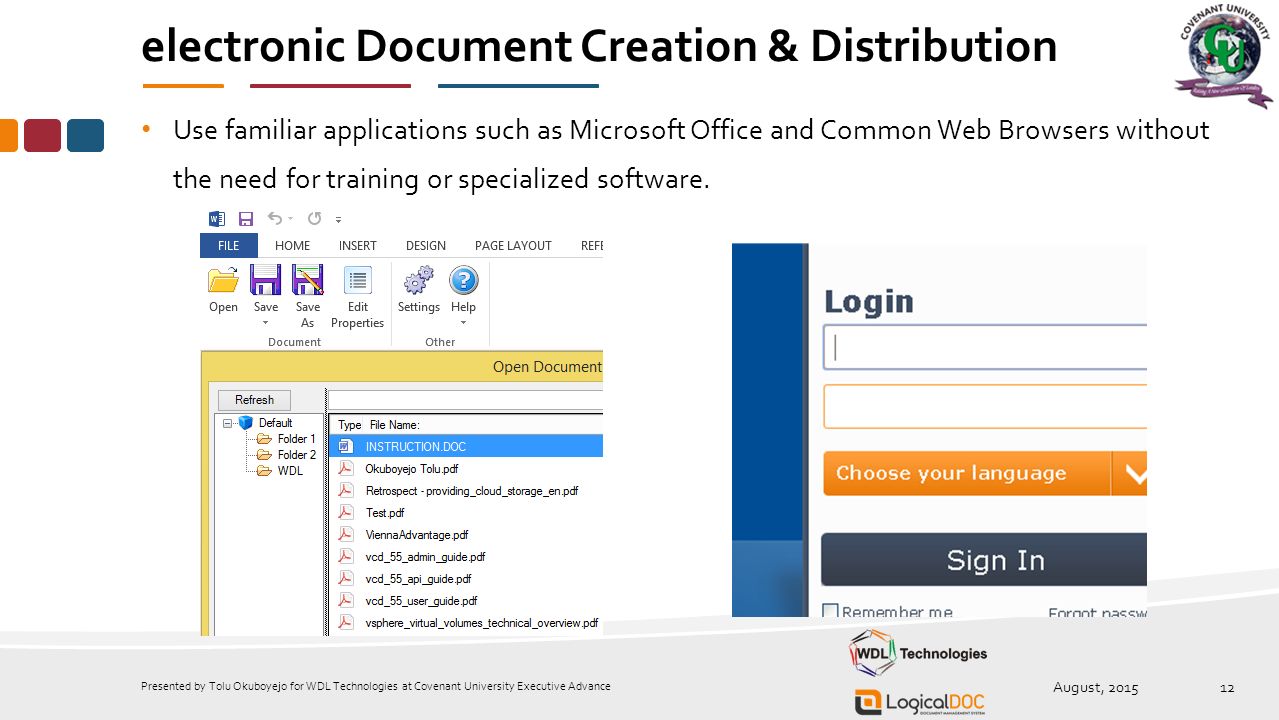
Task: Switch to the PAGE LAYOUT ribbon tab
Action: point(513,246)
